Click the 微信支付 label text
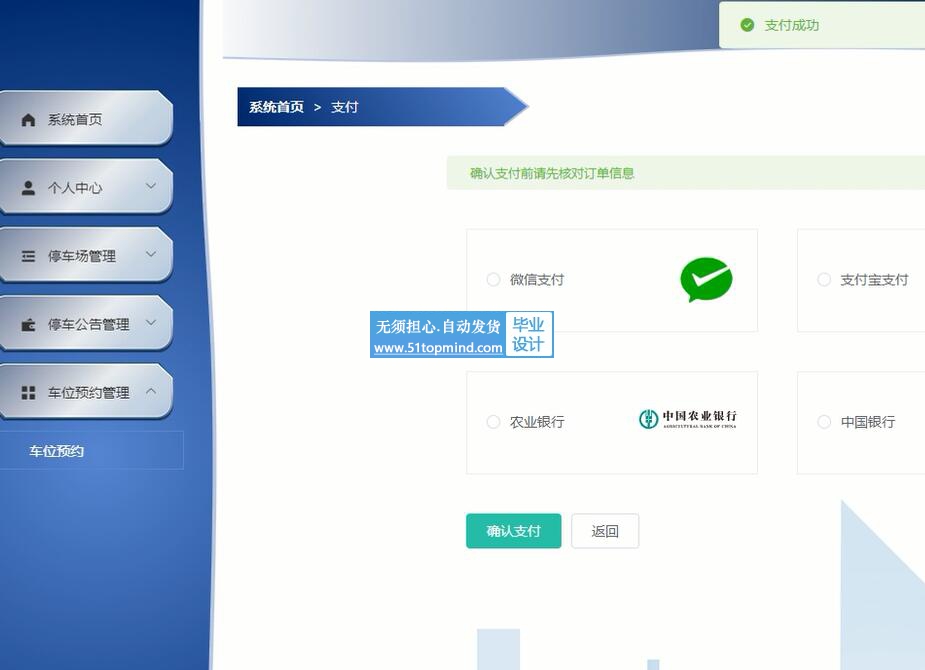The height and width of the screenshot is (670, 925). (x=537, y=280)
